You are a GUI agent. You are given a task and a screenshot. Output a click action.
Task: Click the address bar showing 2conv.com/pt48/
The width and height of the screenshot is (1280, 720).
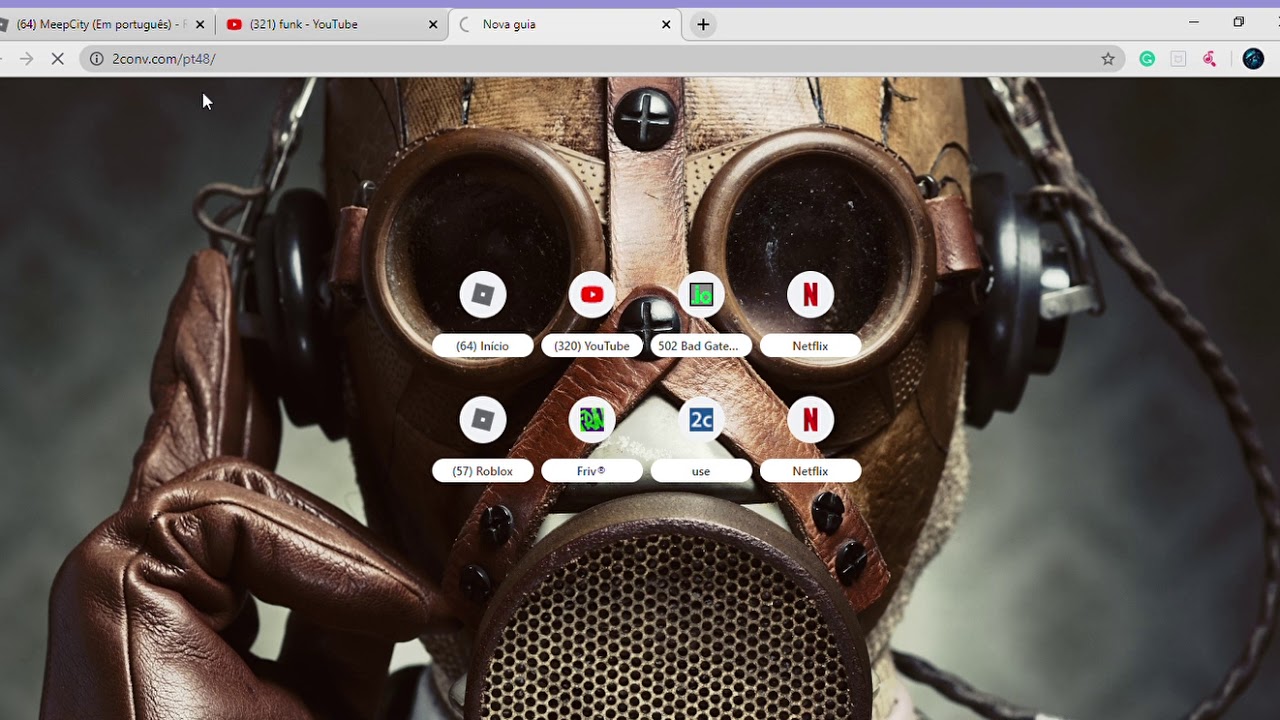click(600, 59)
